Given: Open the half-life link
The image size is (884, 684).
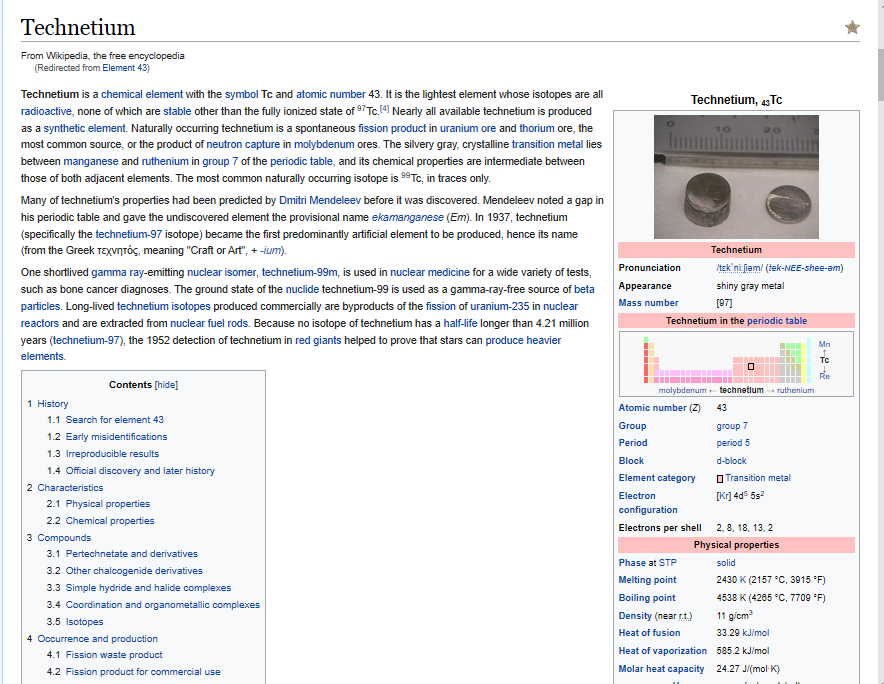Looking at the screenshot, I should pos(460,323).
